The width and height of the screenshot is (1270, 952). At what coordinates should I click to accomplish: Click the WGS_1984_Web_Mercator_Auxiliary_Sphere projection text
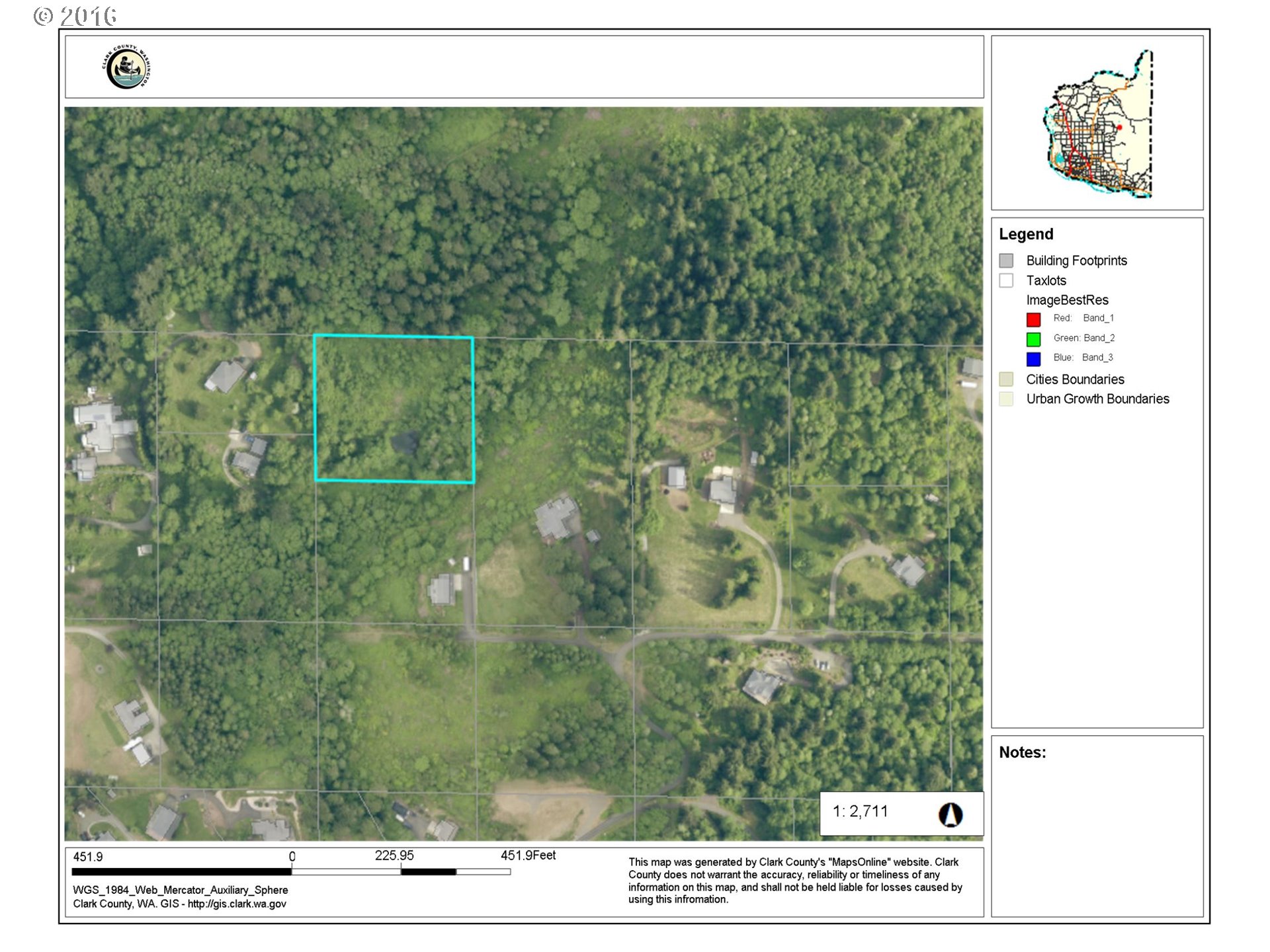181,890
